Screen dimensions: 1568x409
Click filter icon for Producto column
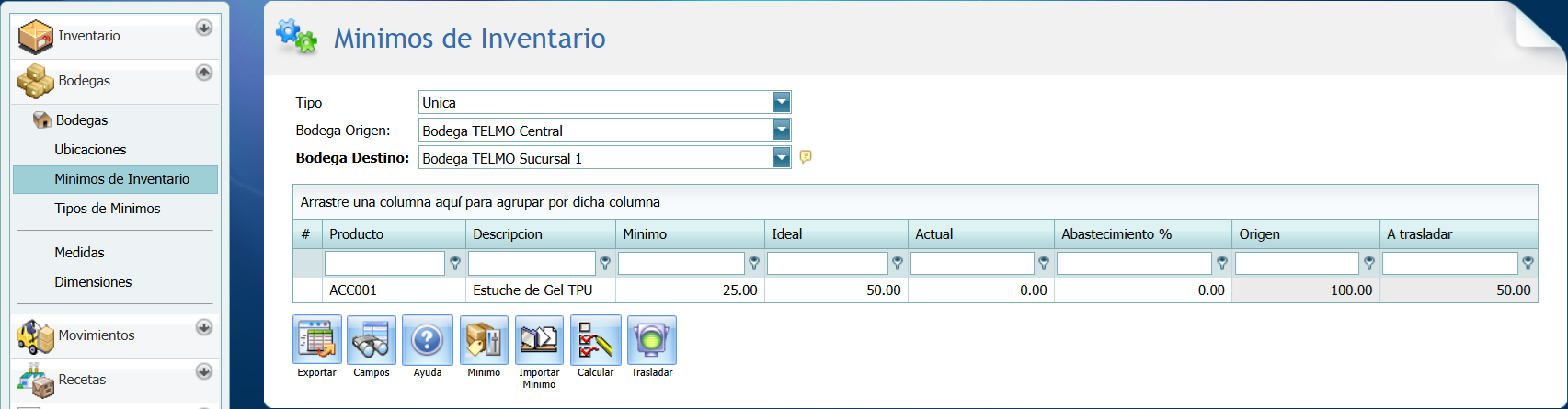(455, 264)
